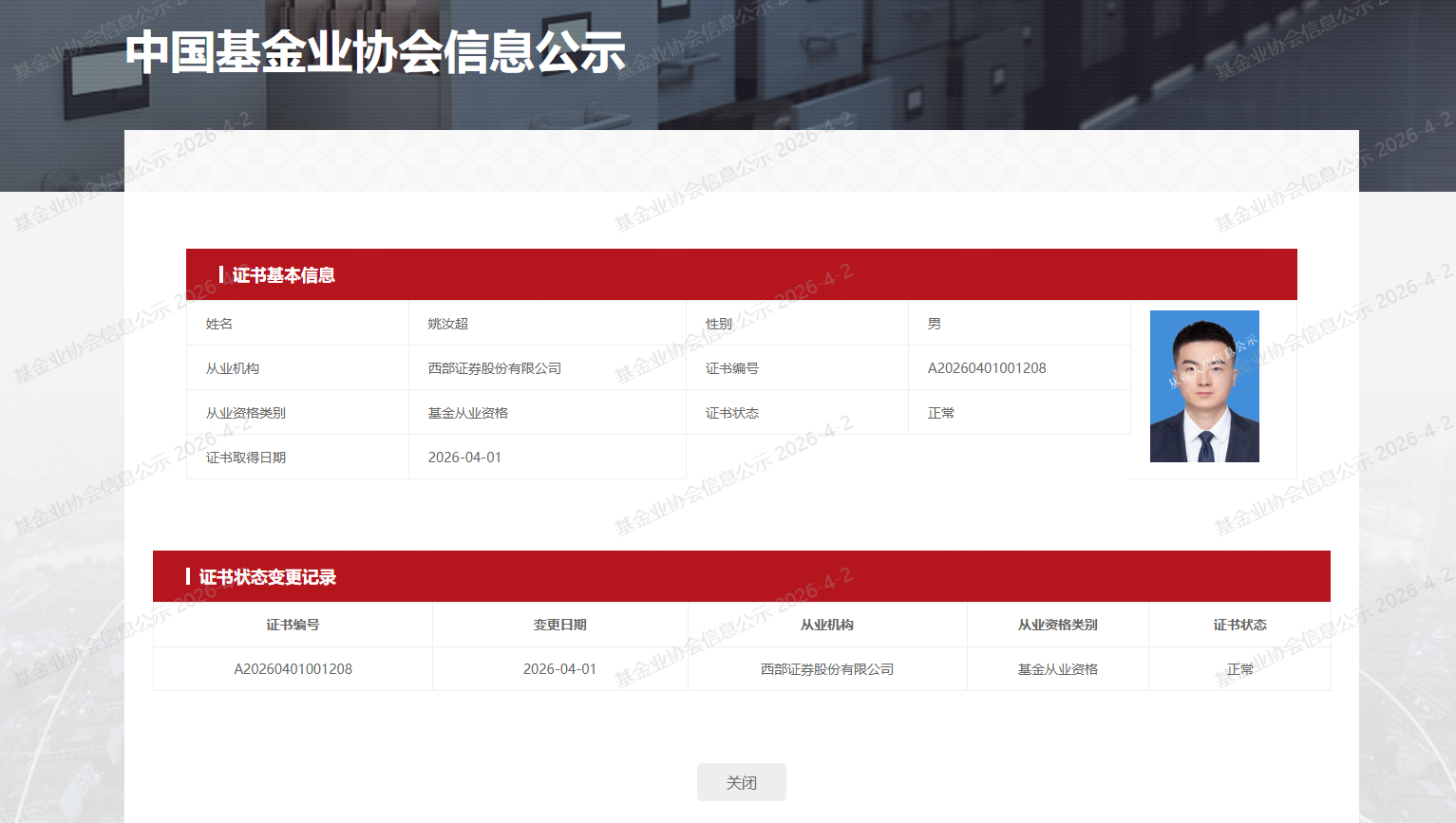Select the 证书基本信息 section header
1456x823 pixels.
coord(283,275)
